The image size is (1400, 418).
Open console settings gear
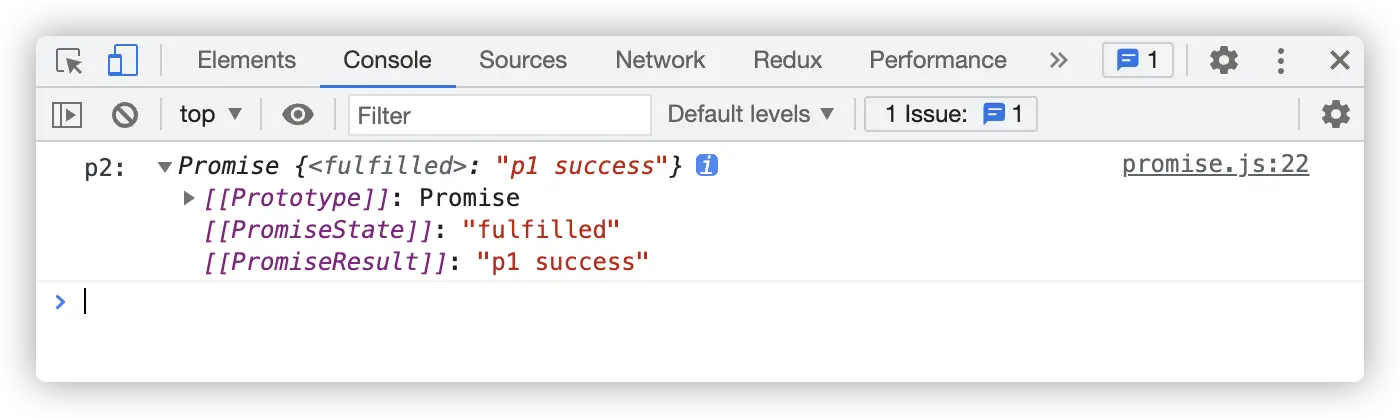[x=1335, y=115]
